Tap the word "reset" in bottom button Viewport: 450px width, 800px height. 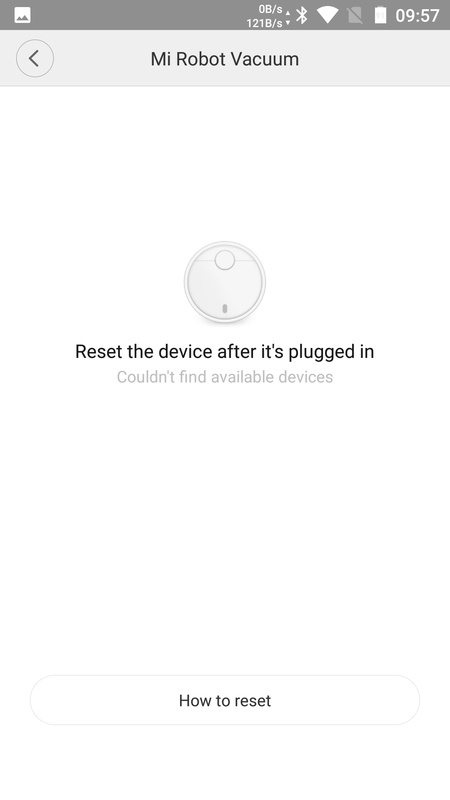[x=250, y=701]
